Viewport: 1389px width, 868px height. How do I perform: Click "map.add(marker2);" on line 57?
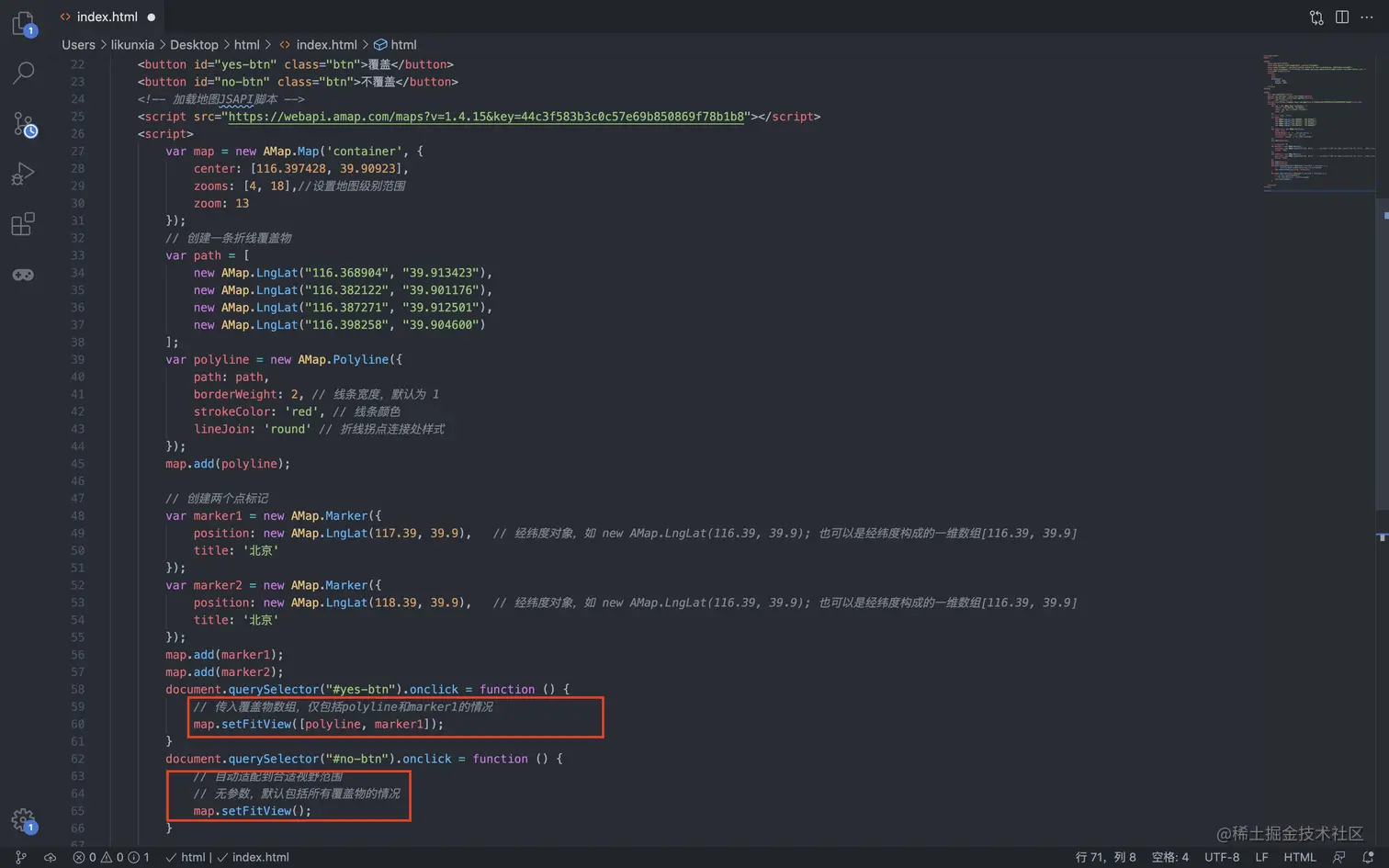coord(224,672)
